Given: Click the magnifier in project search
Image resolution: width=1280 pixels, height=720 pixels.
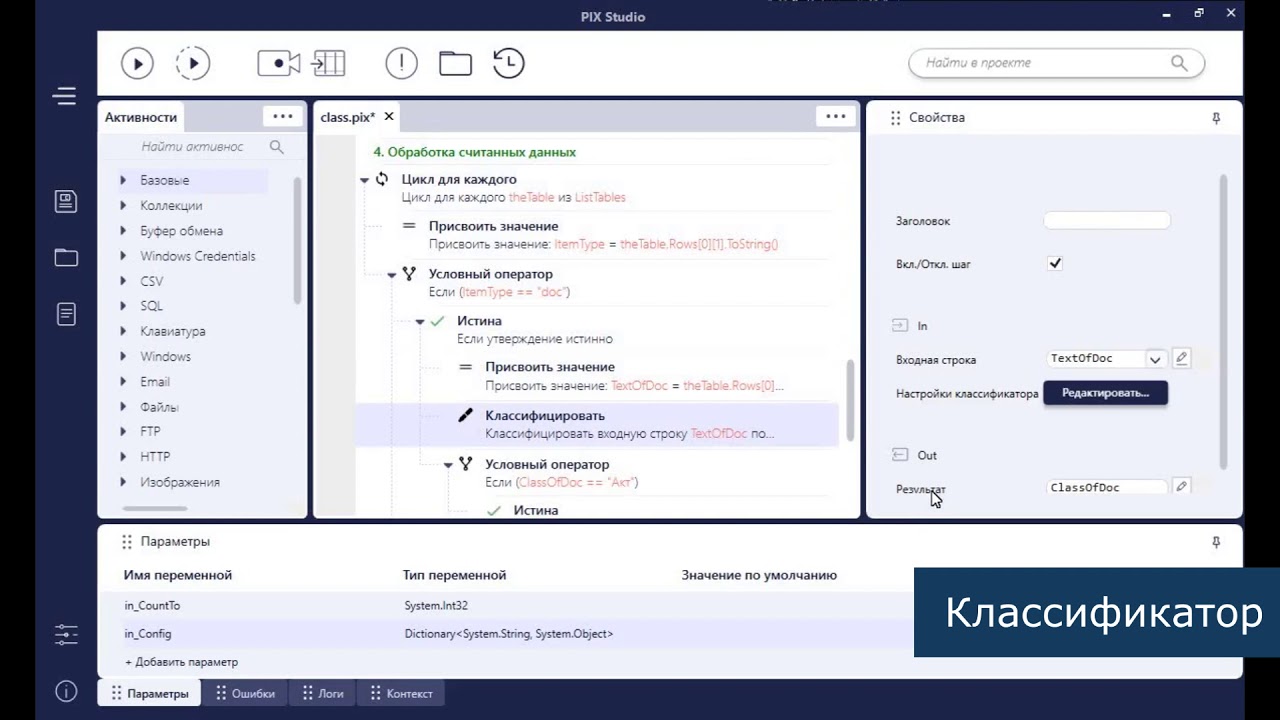Looking at the screenshot, I should click(x=1179, y=63).
